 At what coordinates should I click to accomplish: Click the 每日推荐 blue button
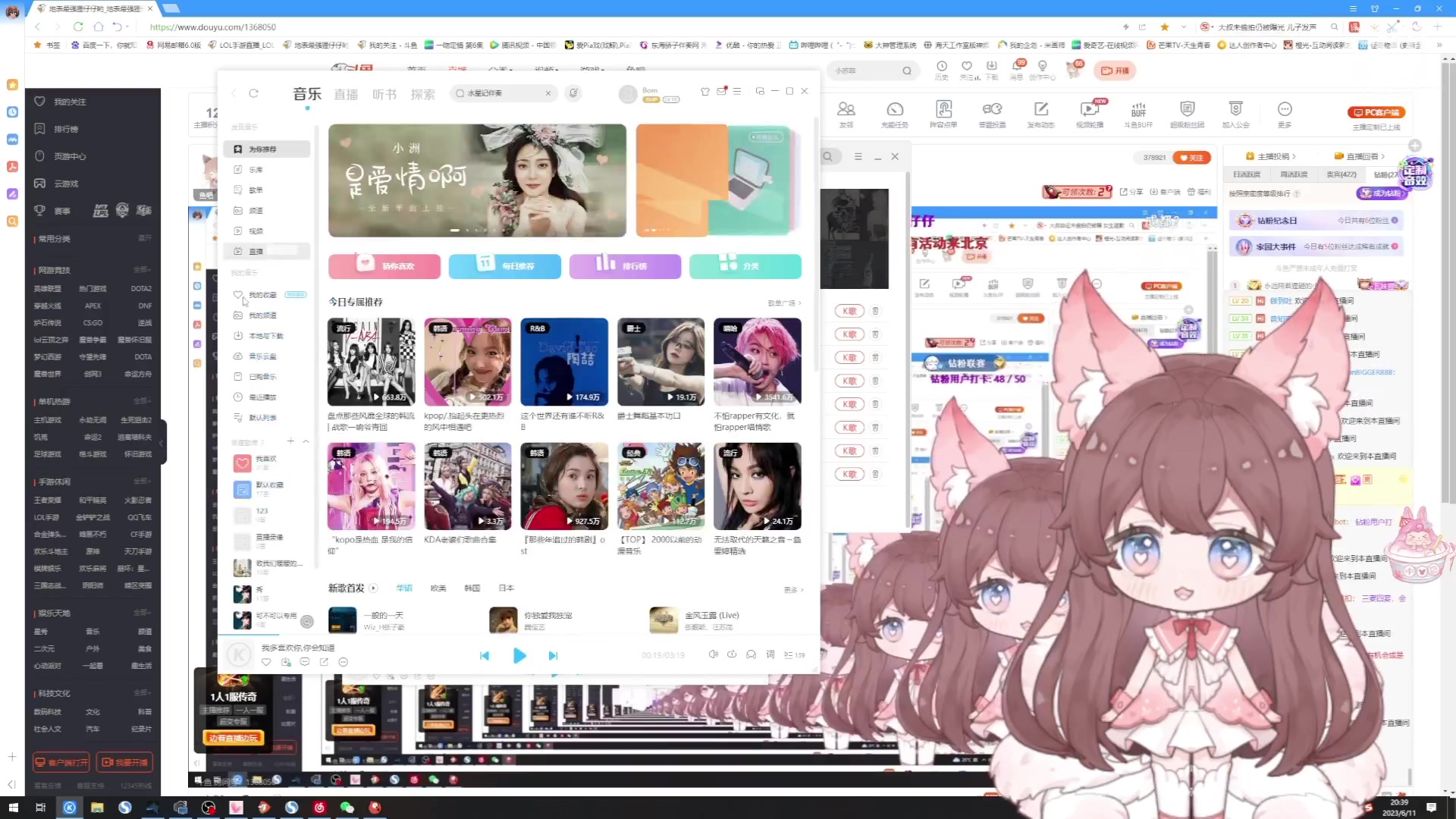click(x=505, y=266)
